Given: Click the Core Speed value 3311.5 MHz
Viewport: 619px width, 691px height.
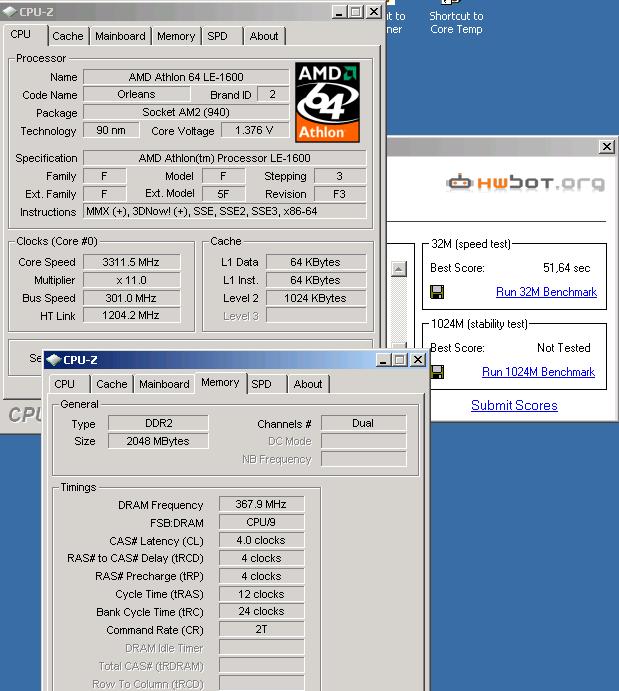Looking at the screenshot, I should 131,262.
